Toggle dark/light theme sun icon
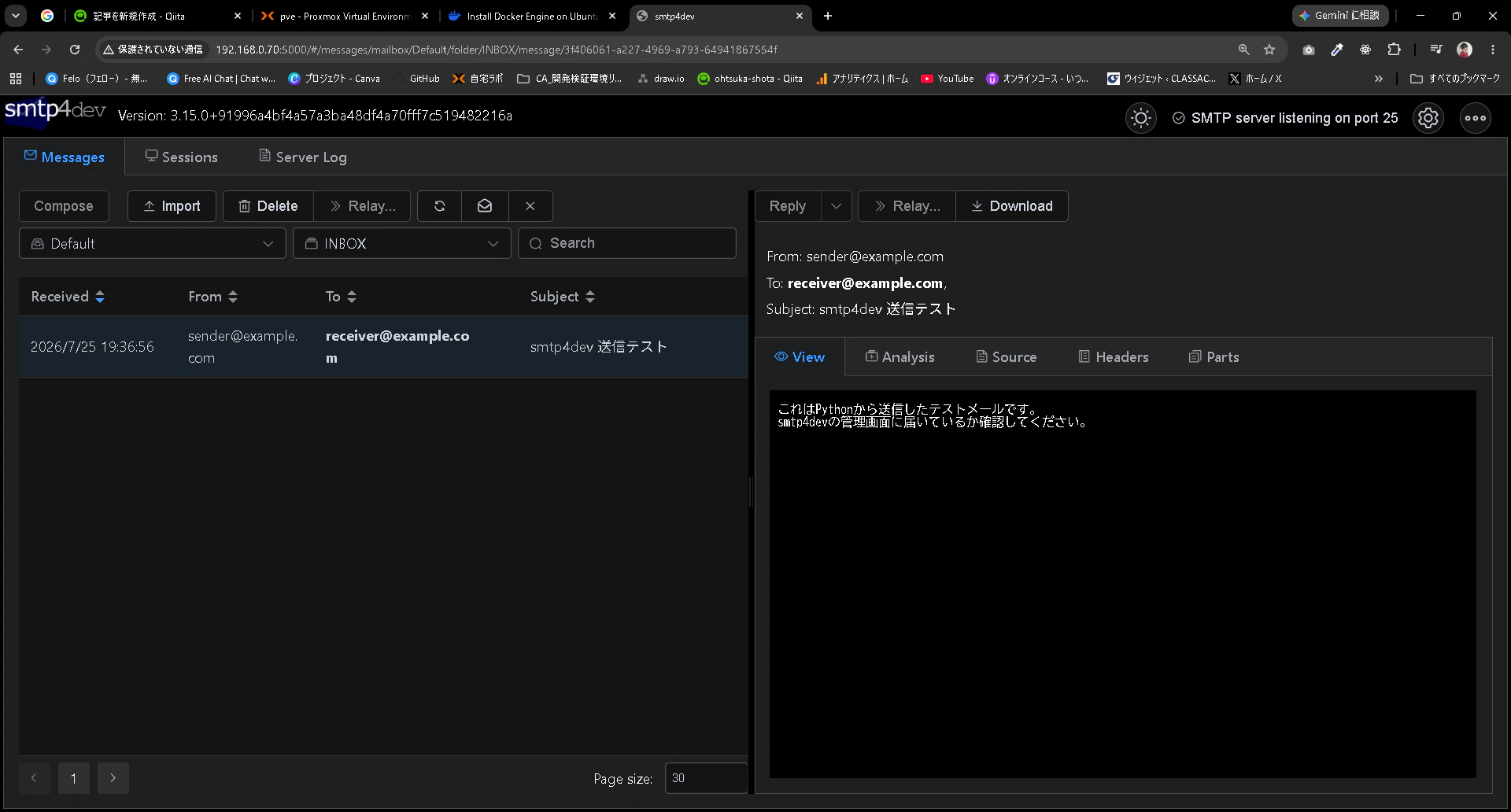 (x=1140, y=118)
